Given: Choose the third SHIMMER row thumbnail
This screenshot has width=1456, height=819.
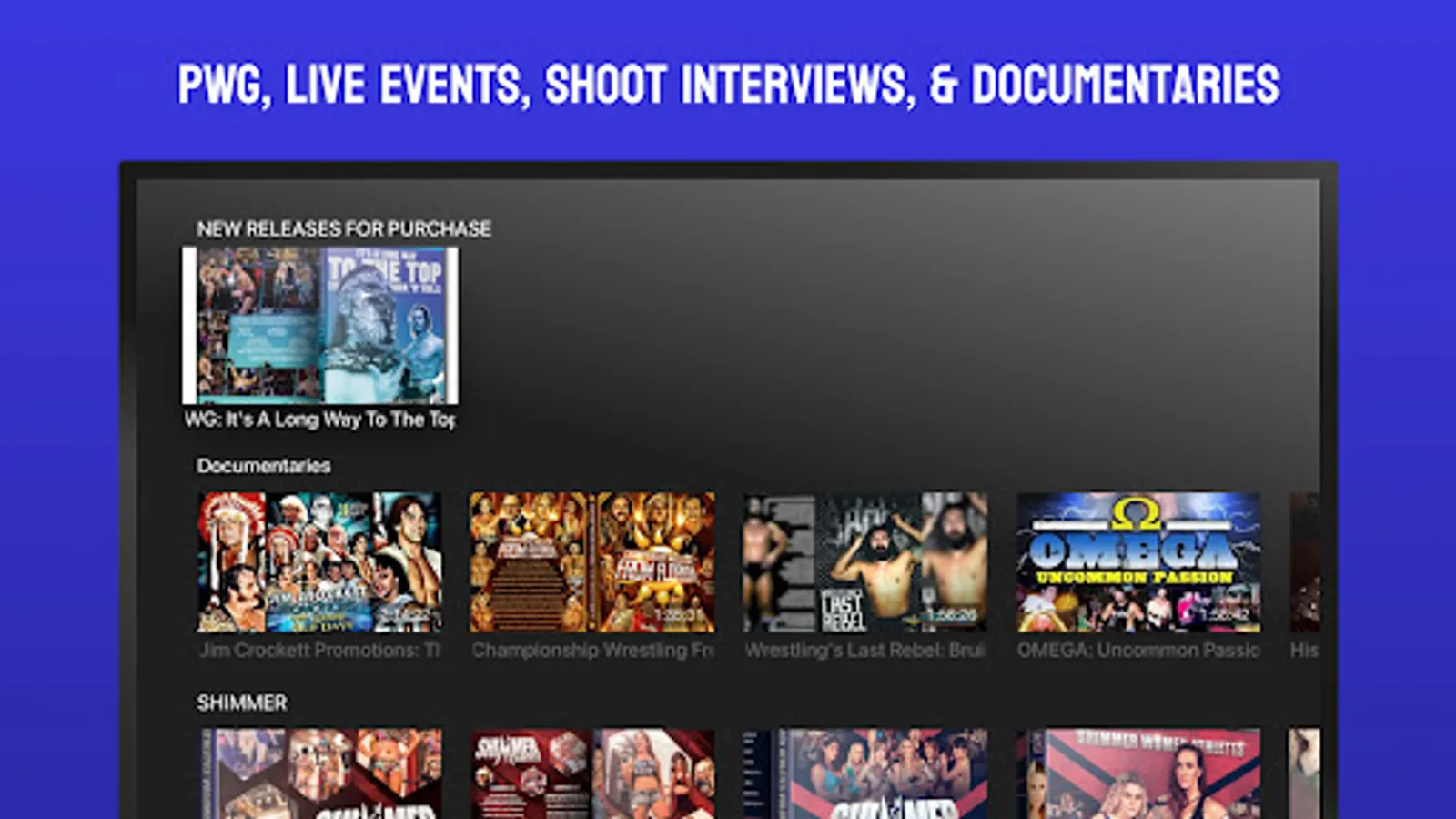Looking at the screenshot, I should click(865, 773).
